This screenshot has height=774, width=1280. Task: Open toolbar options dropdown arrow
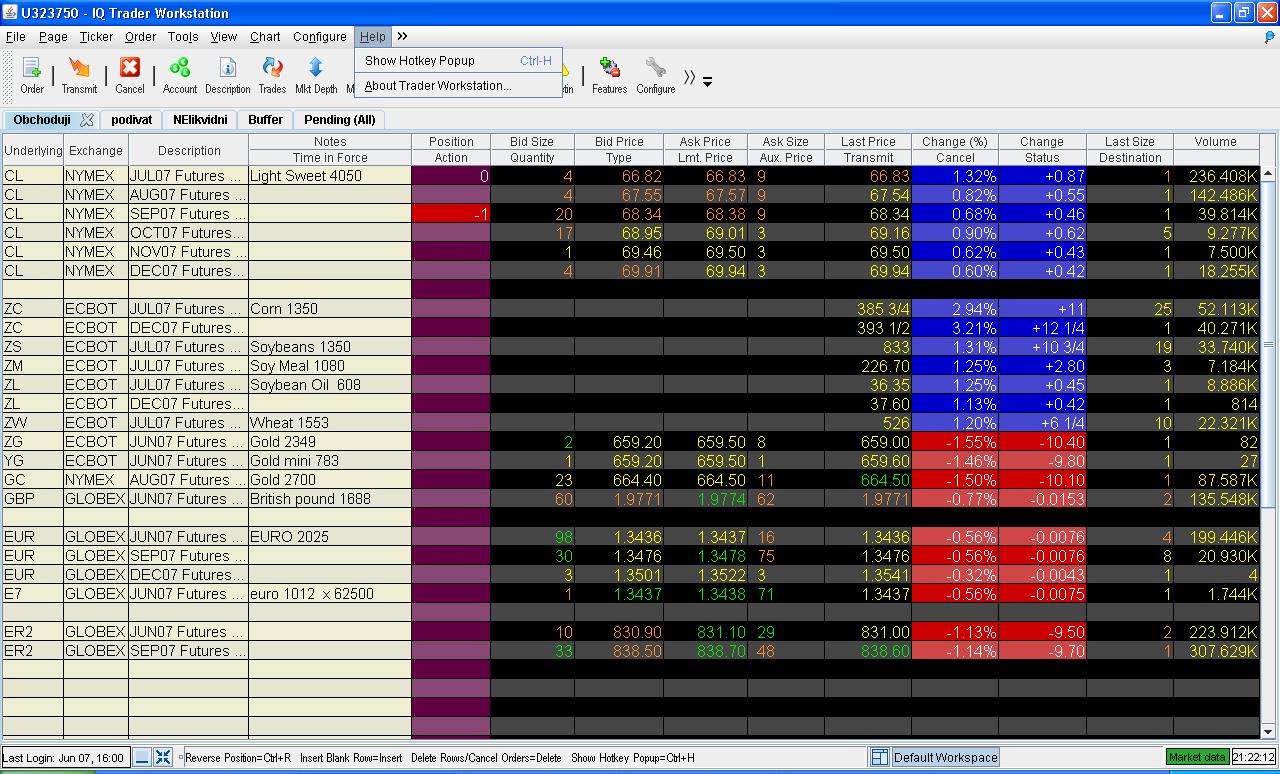point(708,82)
